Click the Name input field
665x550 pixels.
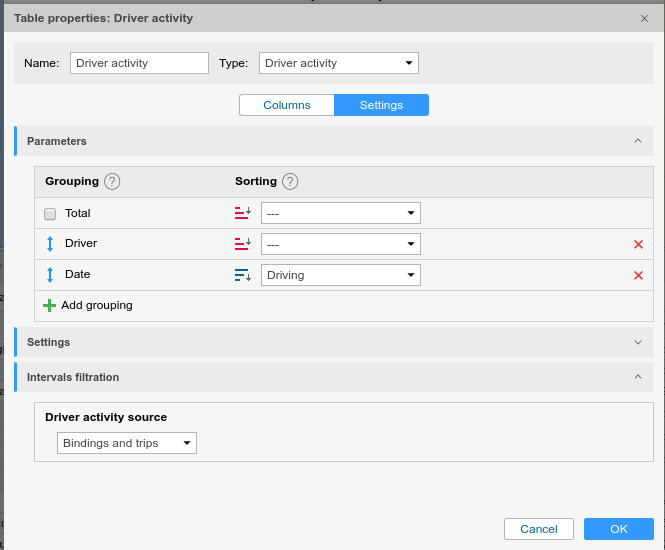point(139,63)
